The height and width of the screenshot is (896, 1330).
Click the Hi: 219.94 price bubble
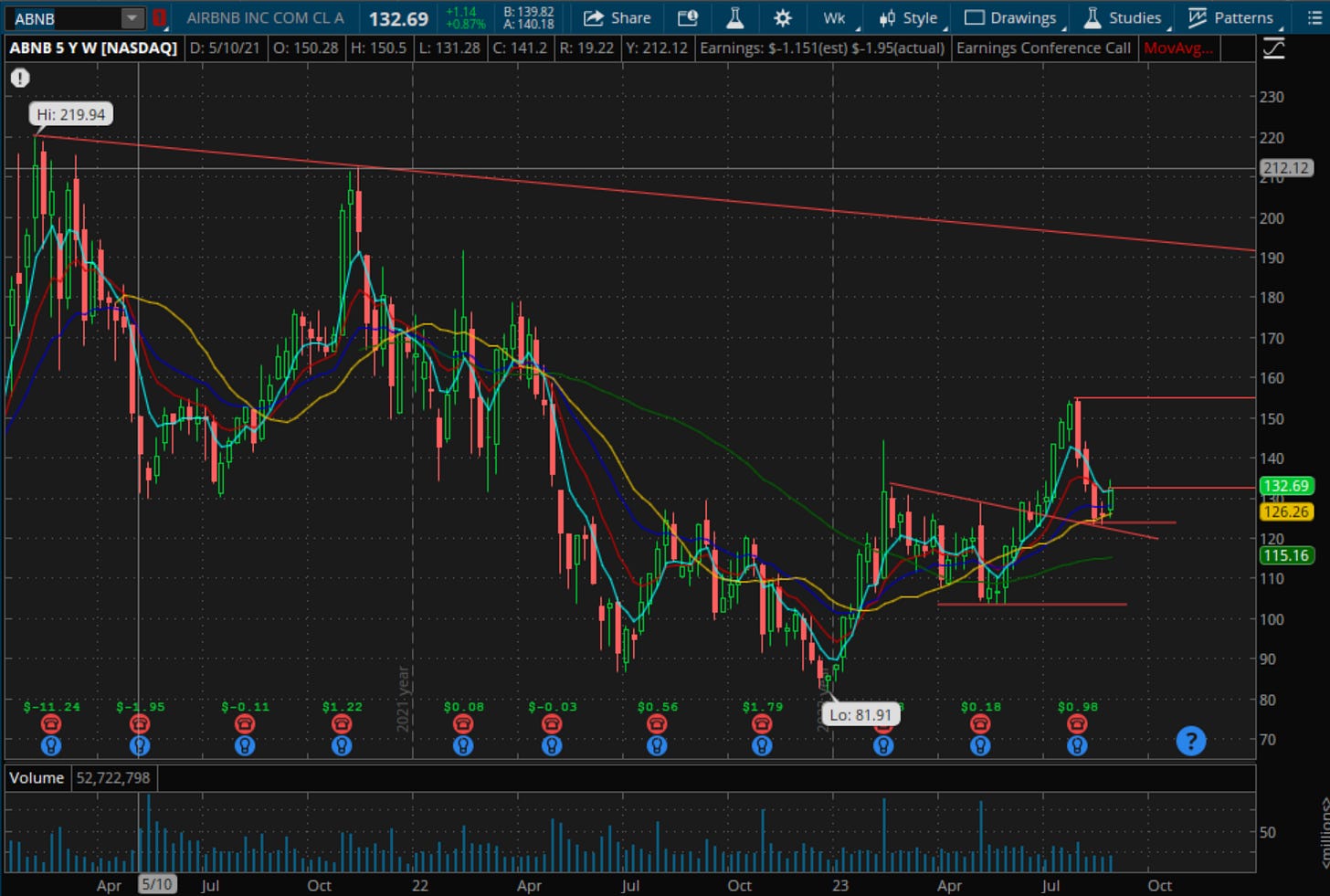[71, 114]
